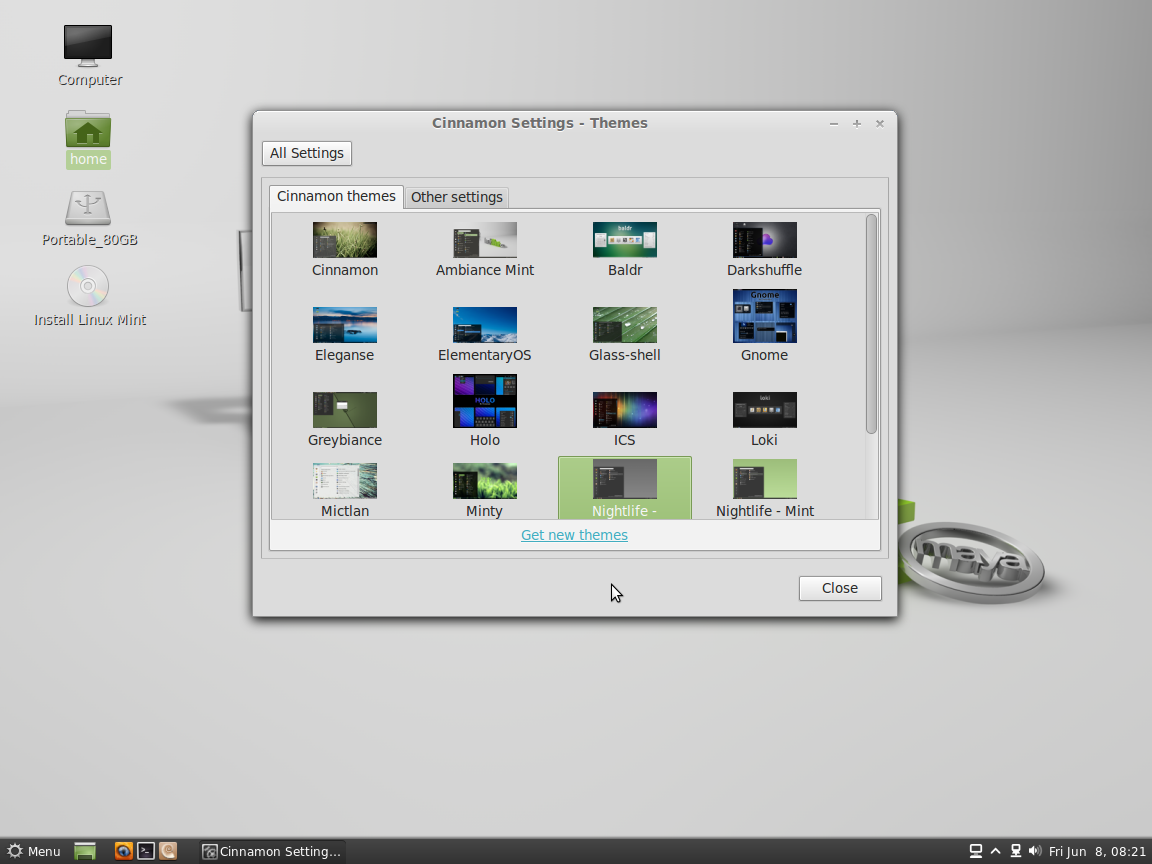Select the Nightlife - Mint theme
This screenshot has width=1152, height=864.
[x=764, y=489]
